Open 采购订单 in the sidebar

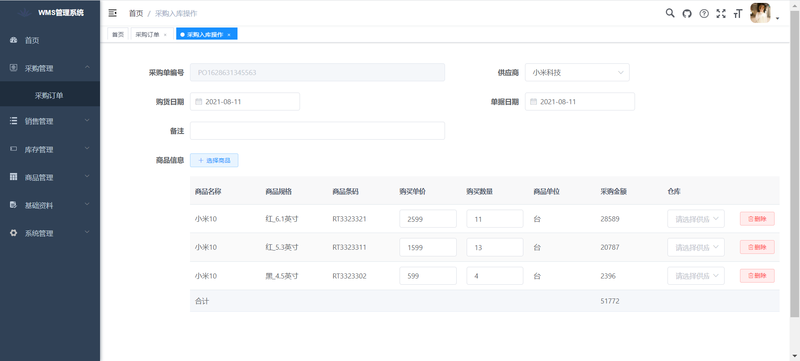(x=50, y=95)
